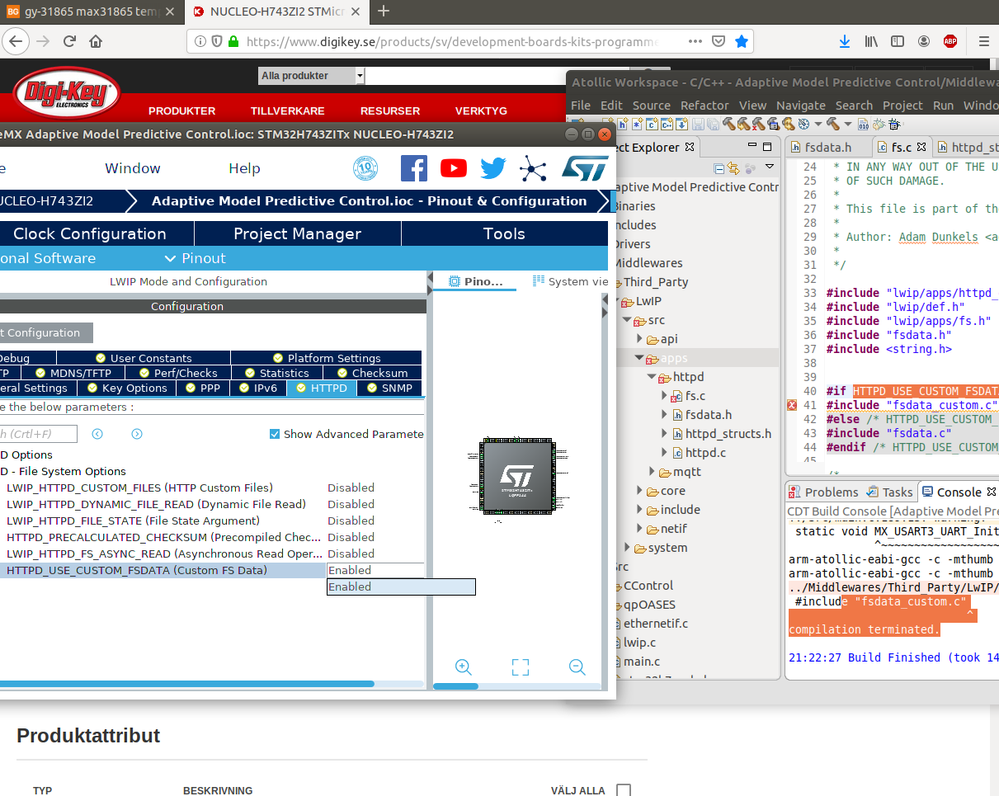999x796 pixels.
Task: Open the Tools tab in CubeMX
Action: tap(504, 234)
